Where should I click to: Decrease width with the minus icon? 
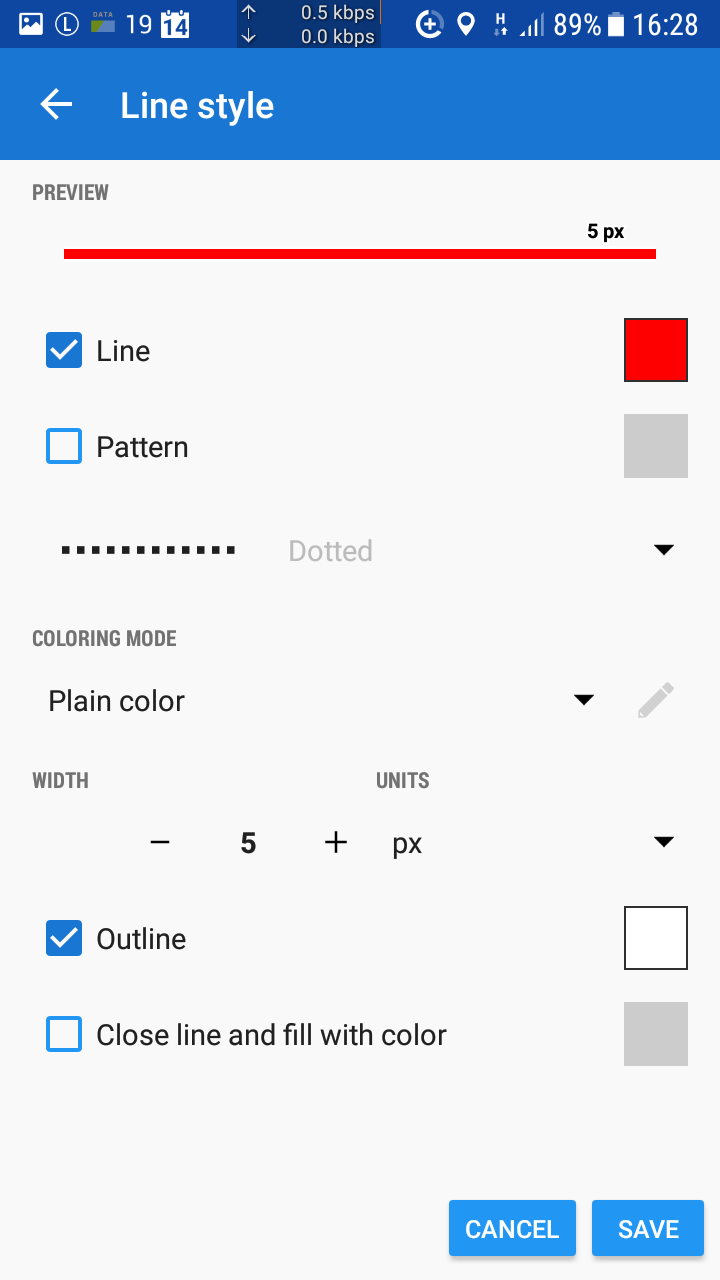[x=160, y=843]
